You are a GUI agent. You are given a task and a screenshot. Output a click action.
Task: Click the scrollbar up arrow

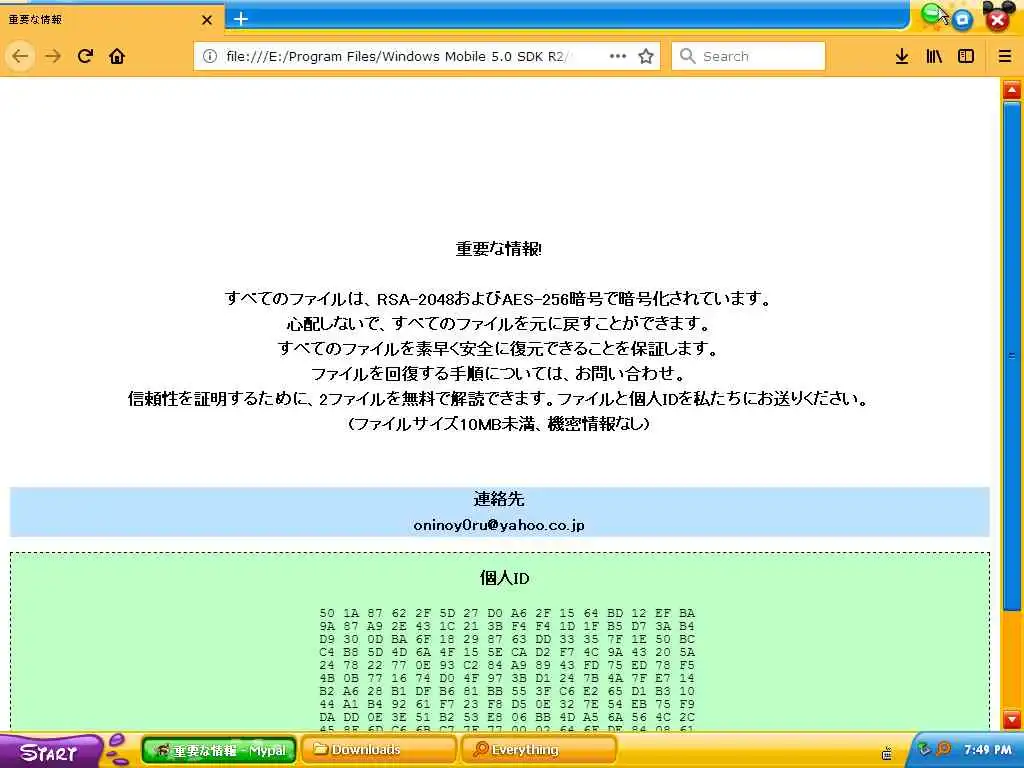tap(1012, 90)
